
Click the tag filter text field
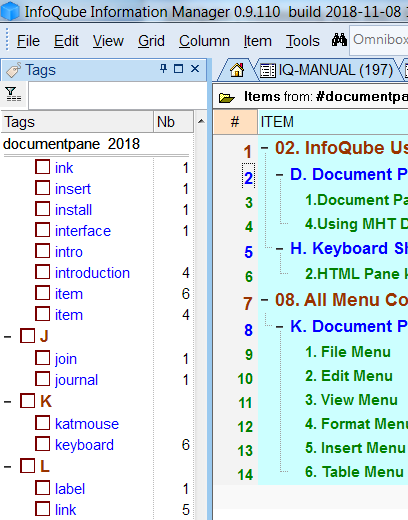click(117, 95)
